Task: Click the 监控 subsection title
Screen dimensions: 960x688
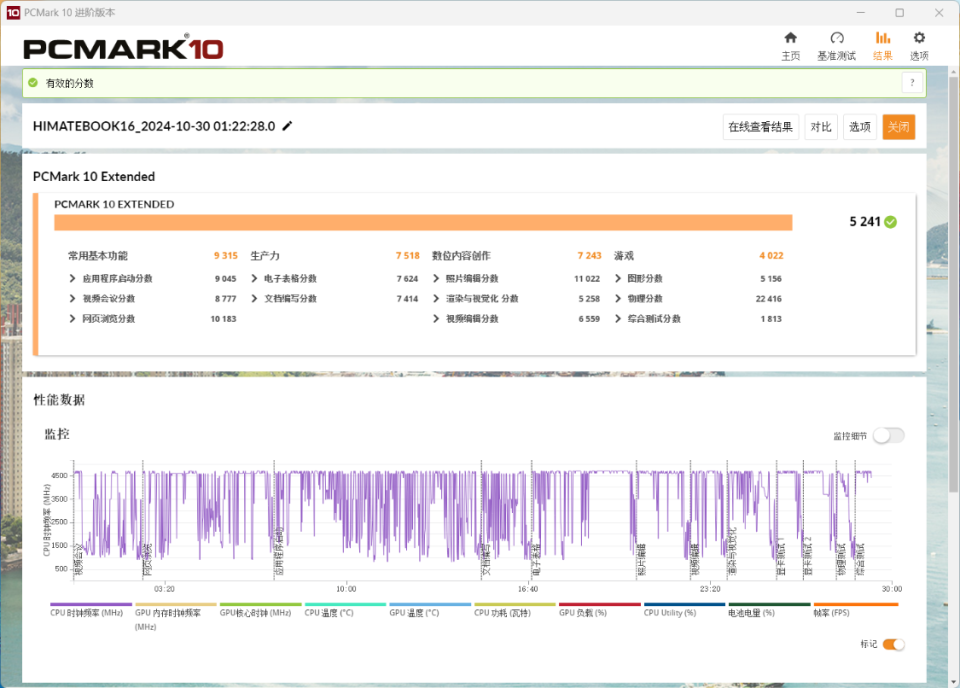Action: tap(57, 435)
